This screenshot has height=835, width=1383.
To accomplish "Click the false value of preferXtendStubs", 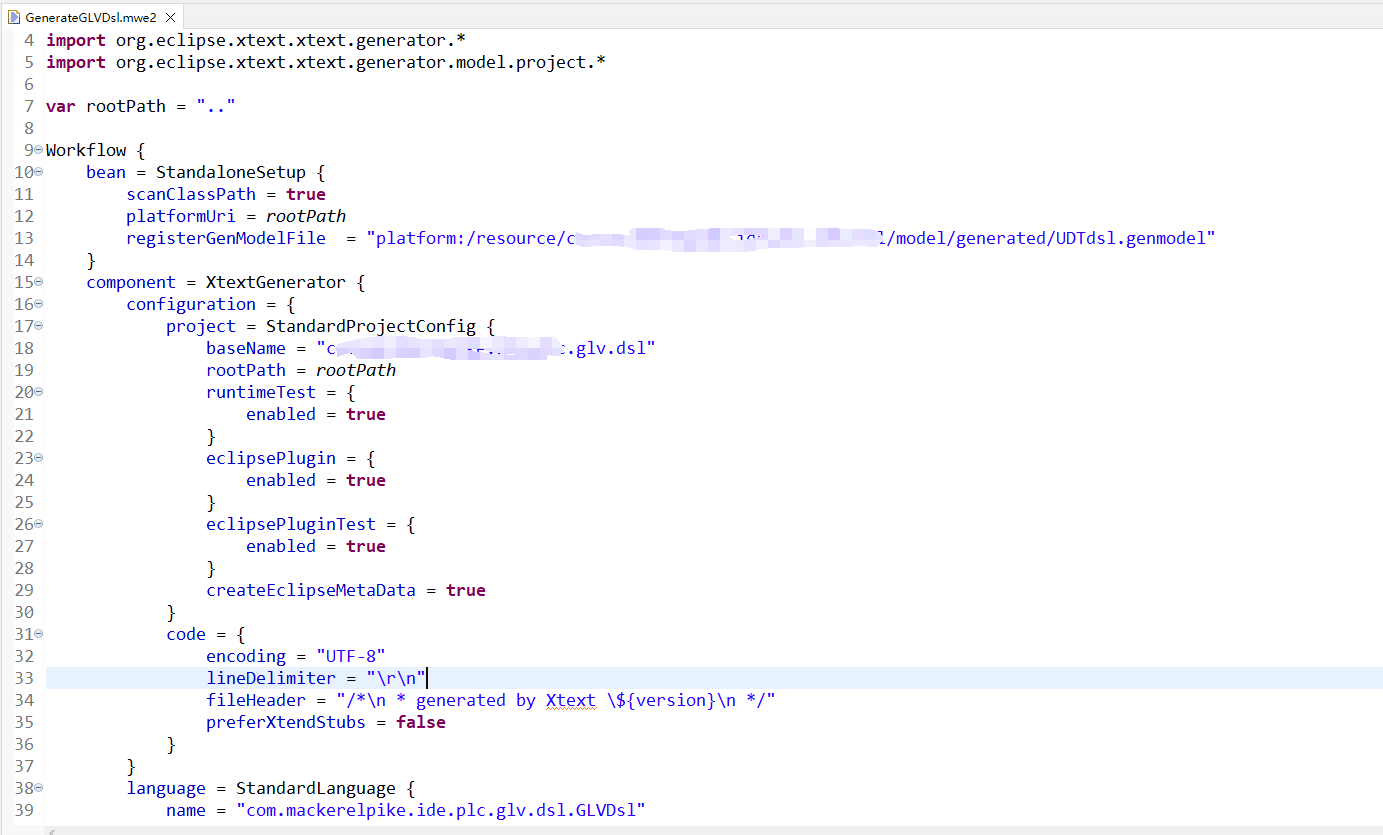I will coord(420,722).
